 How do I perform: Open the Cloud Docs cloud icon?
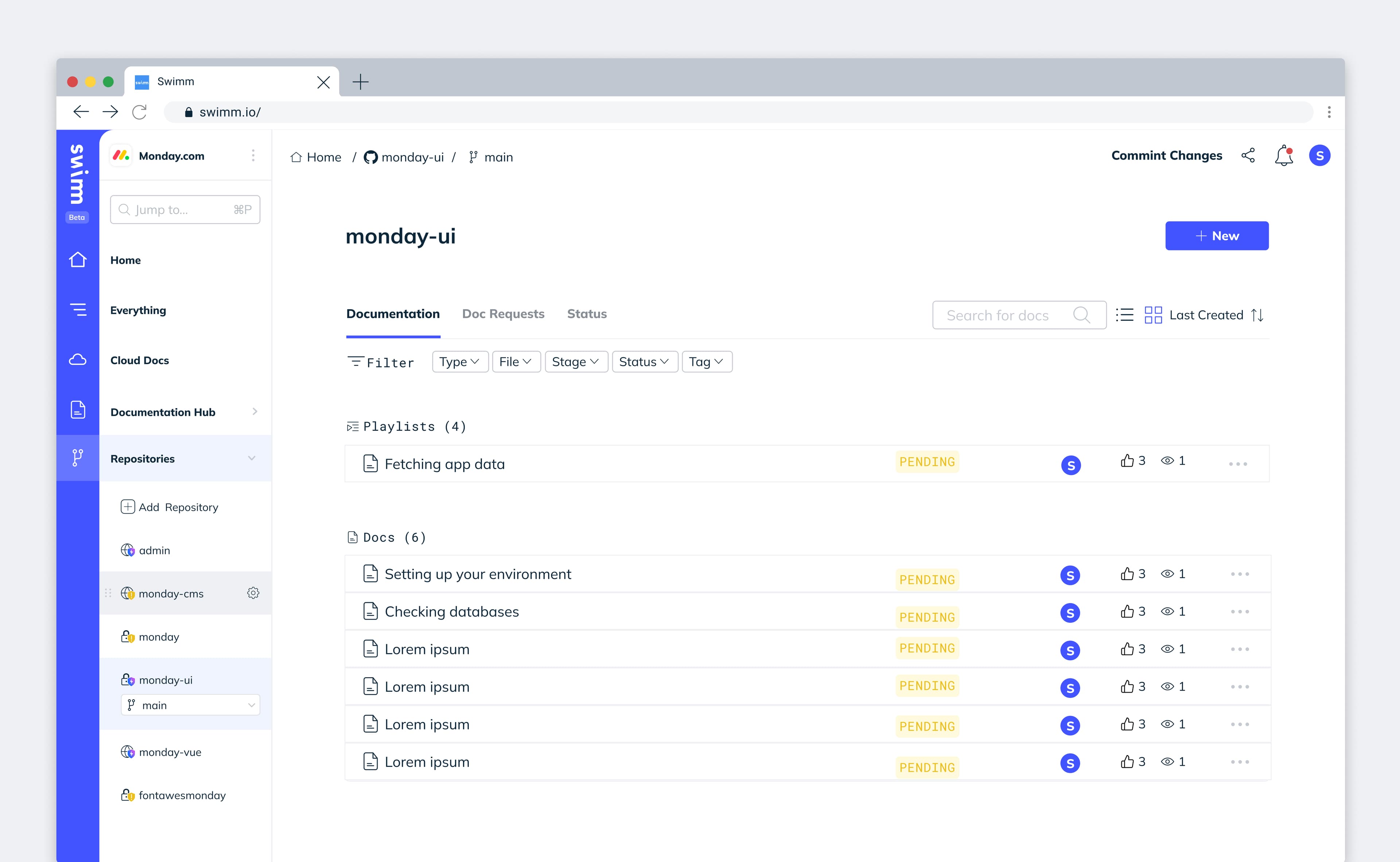point(78,359)
